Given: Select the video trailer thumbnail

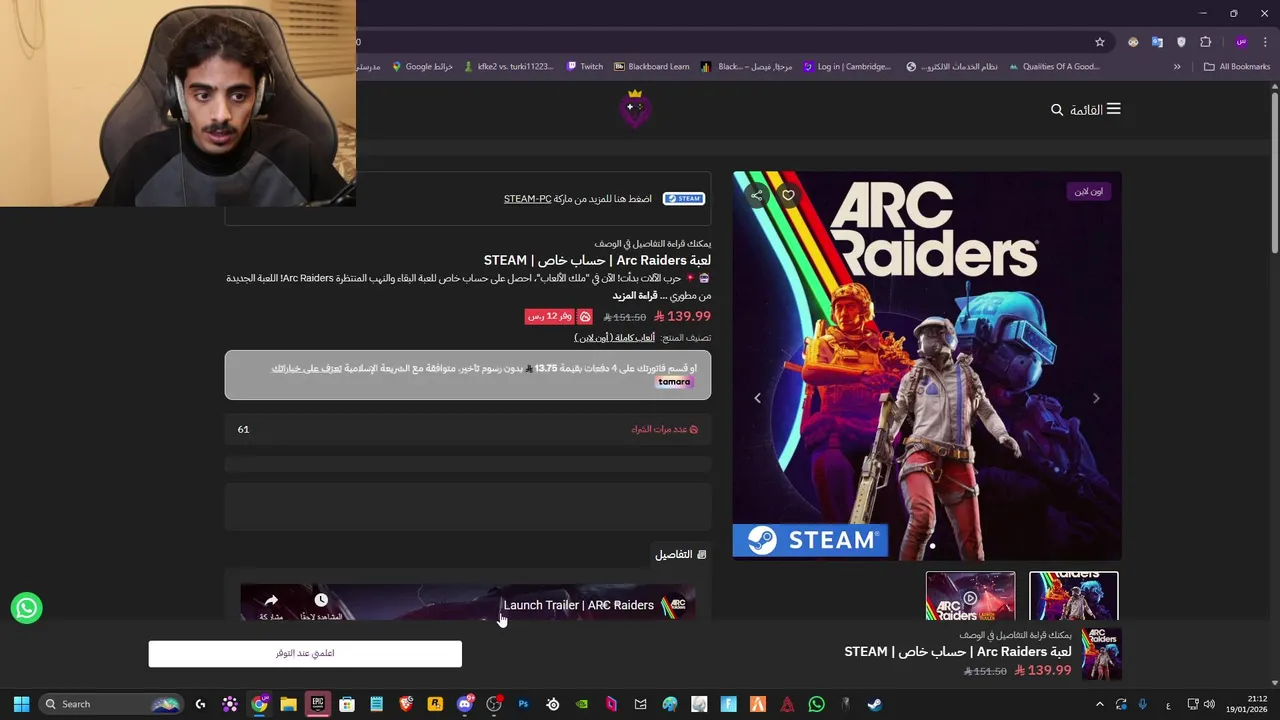Looking at the screenshot, I should [x=970, y=597].
